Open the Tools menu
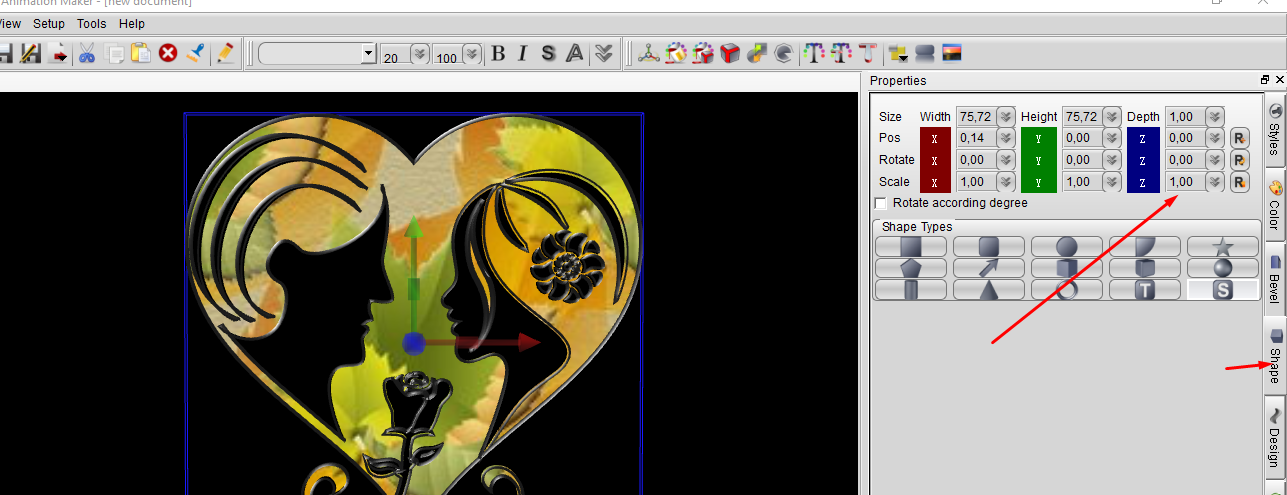Screen dimensions: 1287x495 pyautogui.click(x=91, y=23)
